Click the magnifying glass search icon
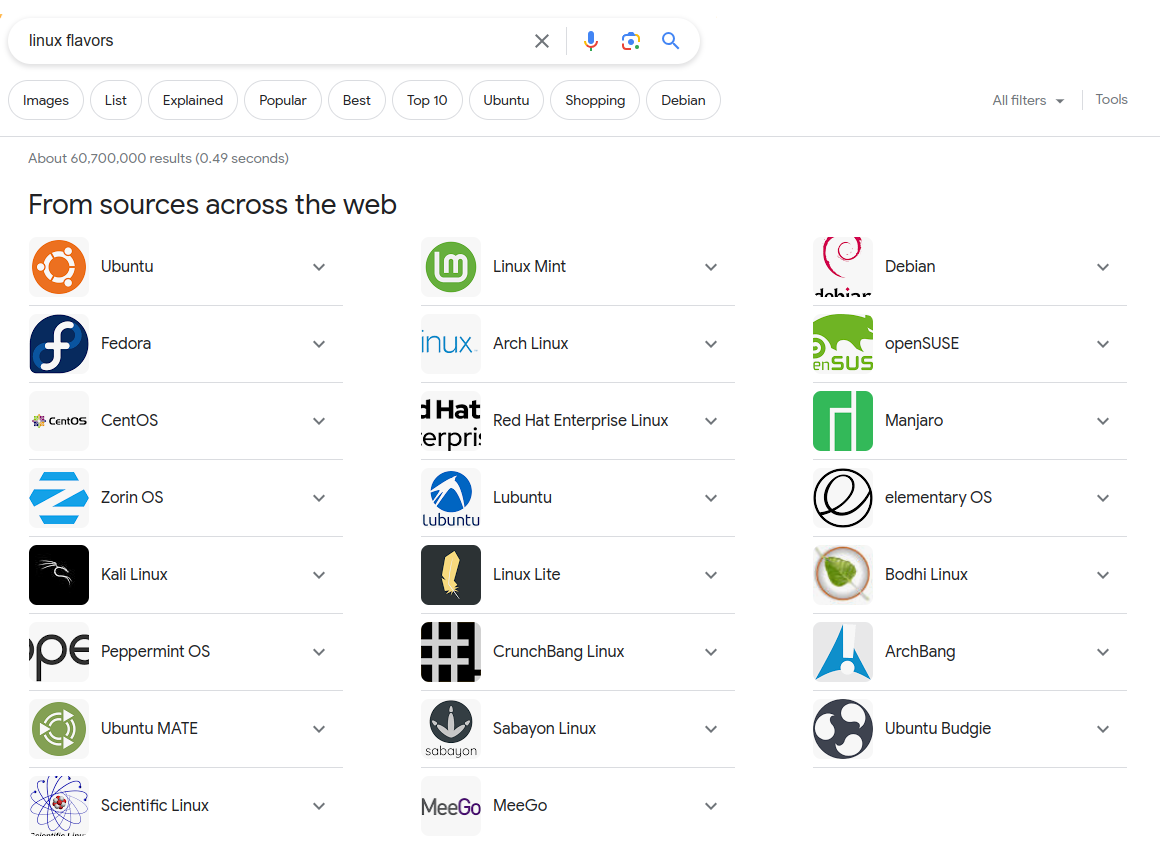Image resolution: width=1160 pixels, height=849 pixels. [670, 41]
